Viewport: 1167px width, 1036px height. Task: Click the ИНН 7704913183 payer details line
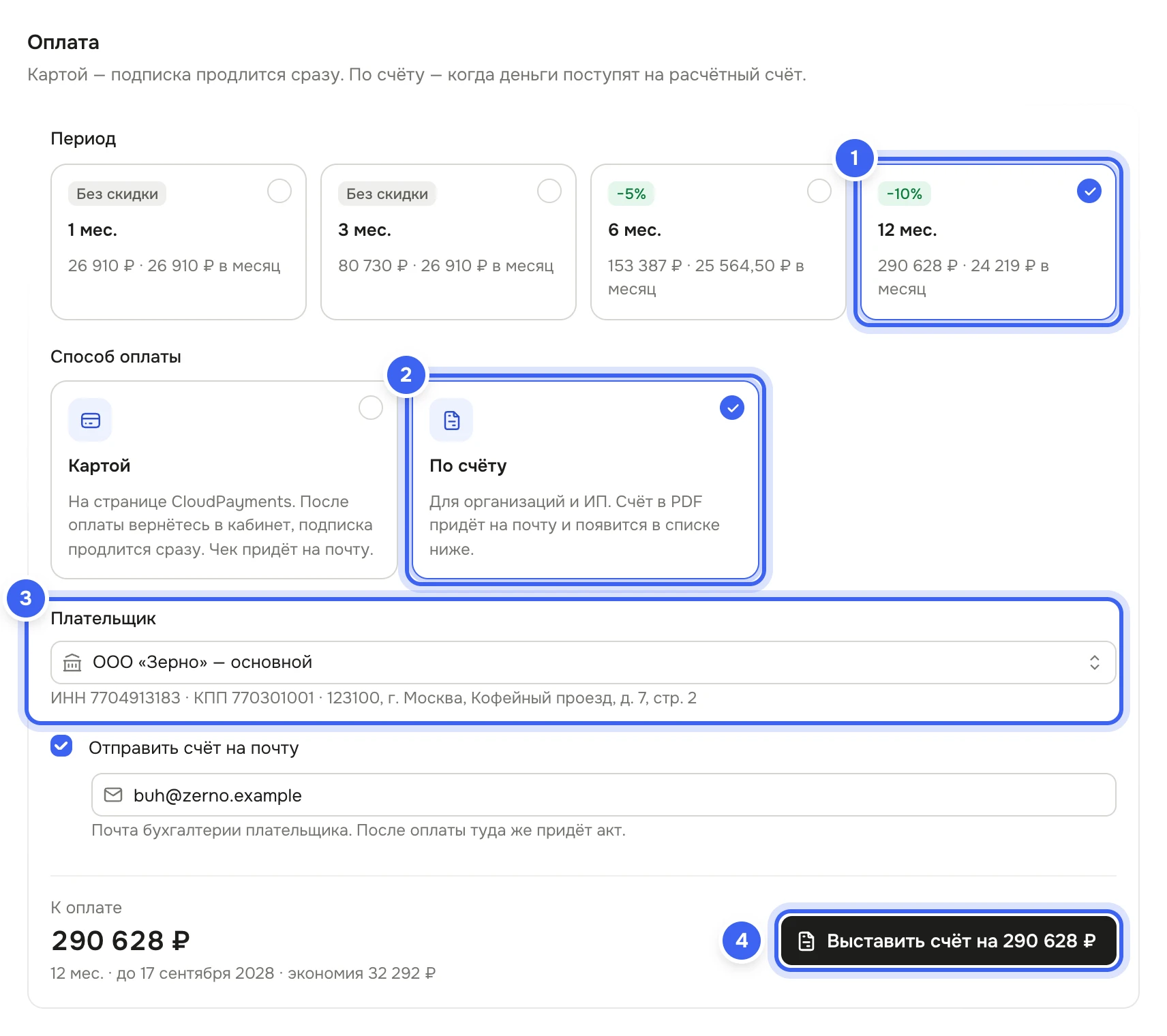click(374, 698)
